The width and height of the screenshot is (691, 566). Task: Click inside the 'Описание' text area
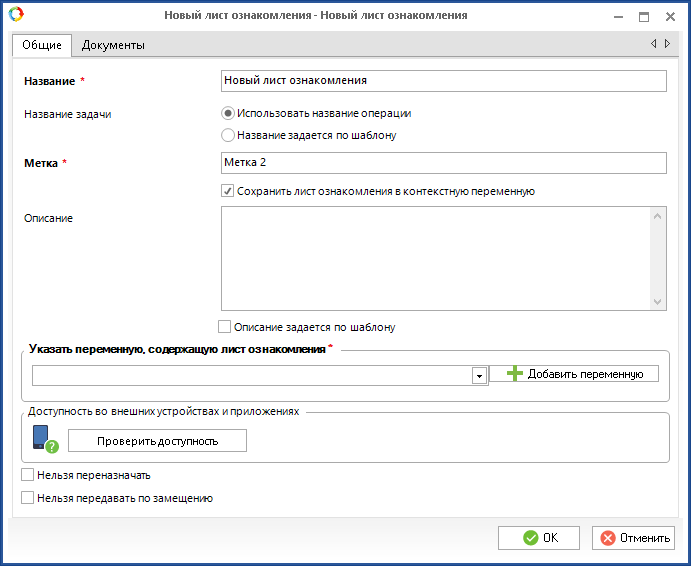pos(436,258)
